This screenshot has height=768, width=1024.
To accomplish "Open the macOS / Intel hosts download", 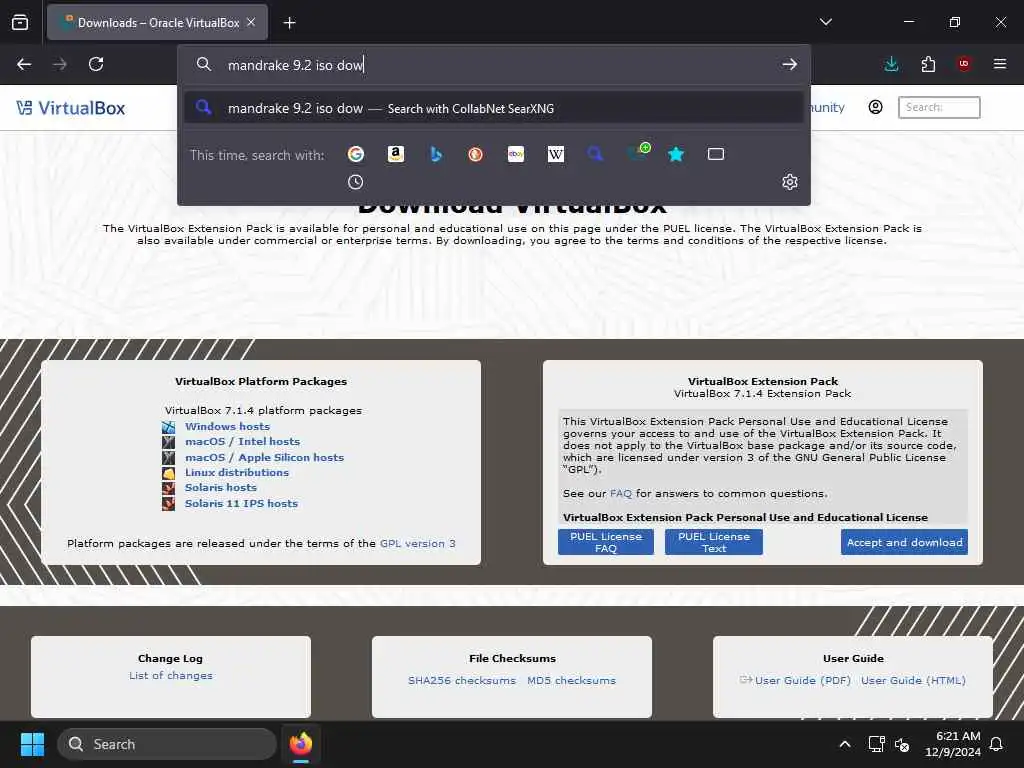I will click(242, 441).
